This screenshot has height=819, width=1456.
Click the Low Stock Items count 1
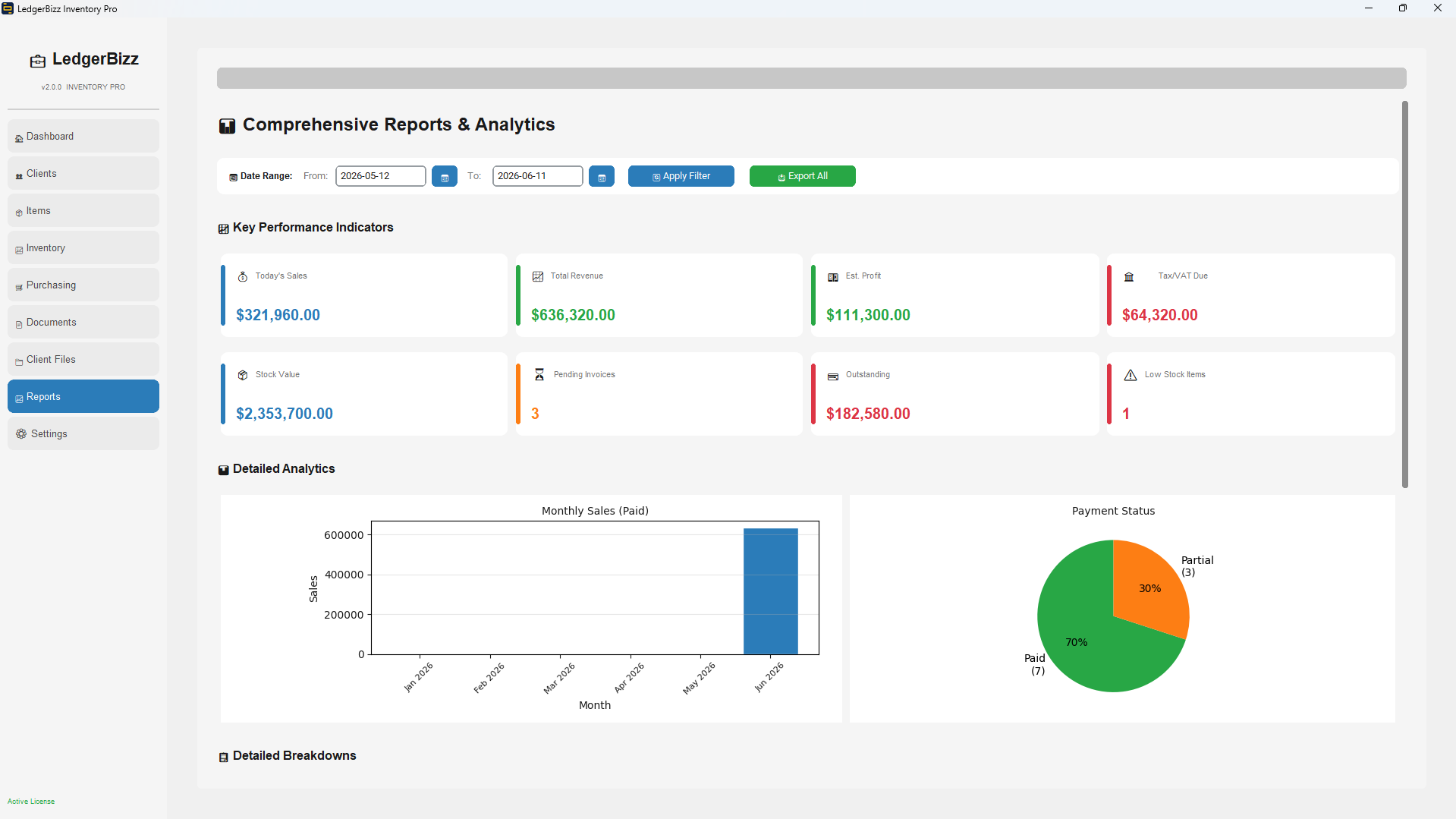(1126, 414)
